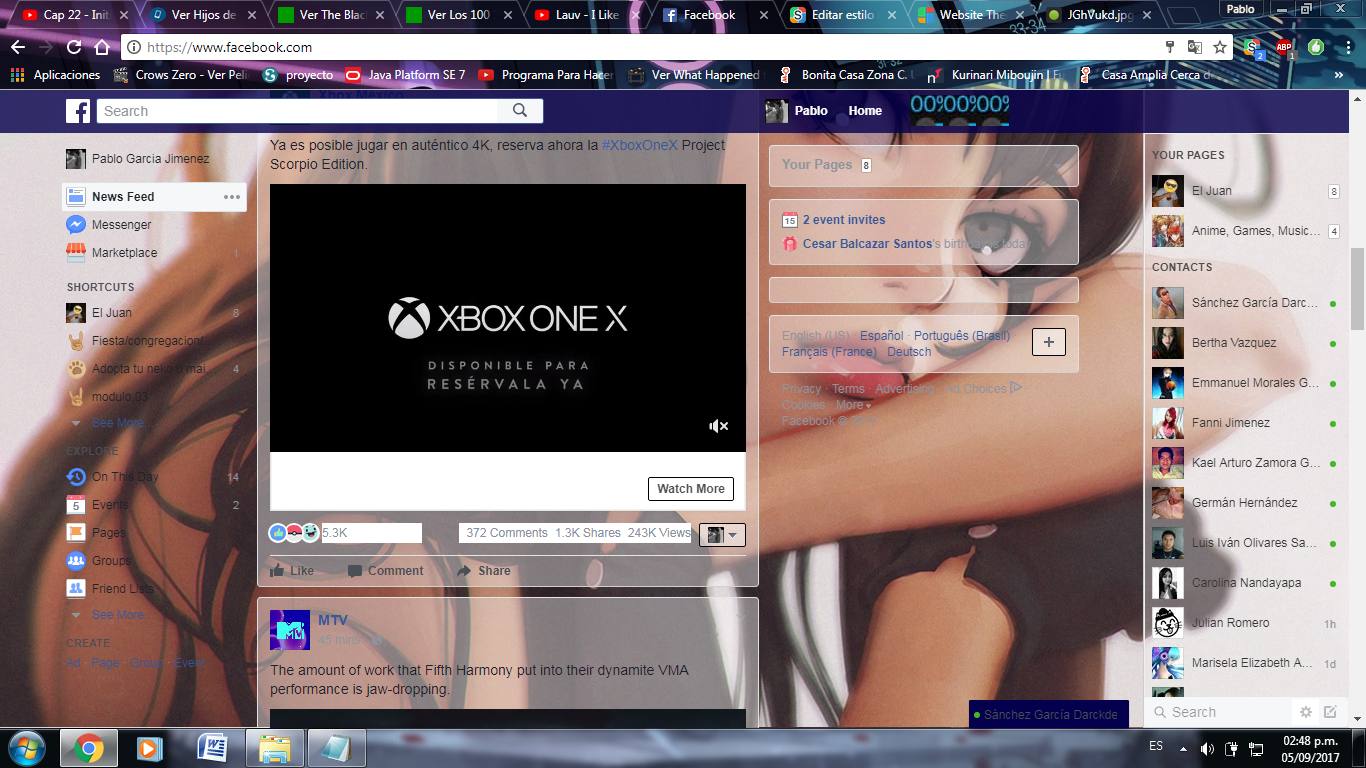Viewport: 1366px width, 768px height.
Task: Expand the More footer links menu
Action: point(853,405)
